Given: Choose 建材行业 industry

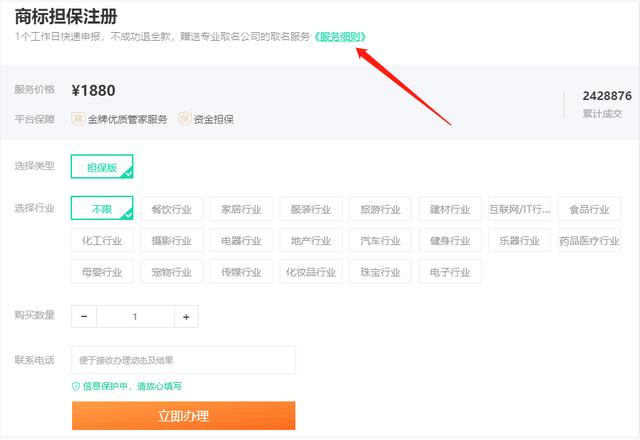Looking at the screenshot, I should pos(450,209).
